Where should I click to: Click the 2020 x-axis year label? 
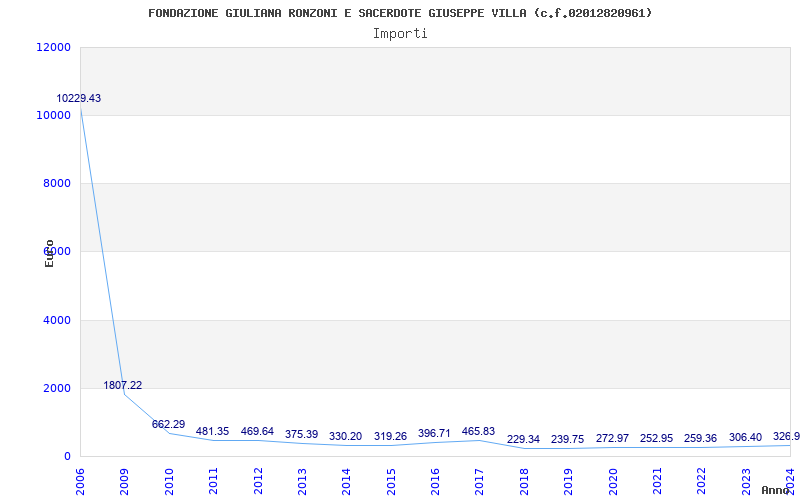(x=613, y=482)
